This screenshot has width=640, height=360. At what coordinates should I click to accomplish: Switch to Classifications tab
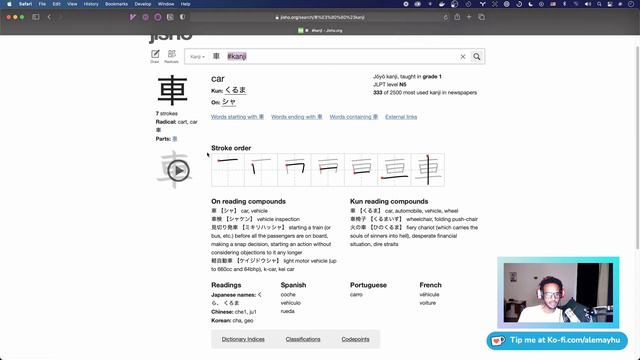[x=303, y=339]
